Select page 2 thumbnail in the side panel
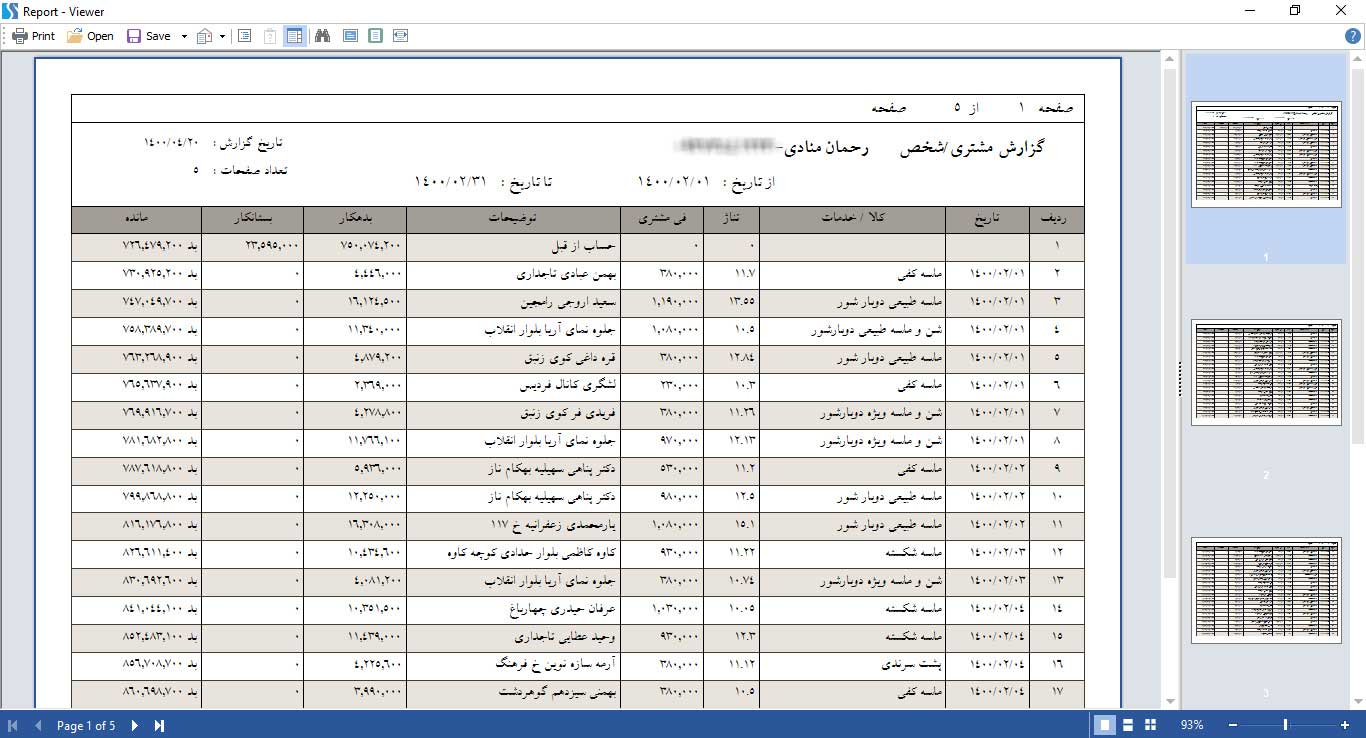 point(1266,372)
